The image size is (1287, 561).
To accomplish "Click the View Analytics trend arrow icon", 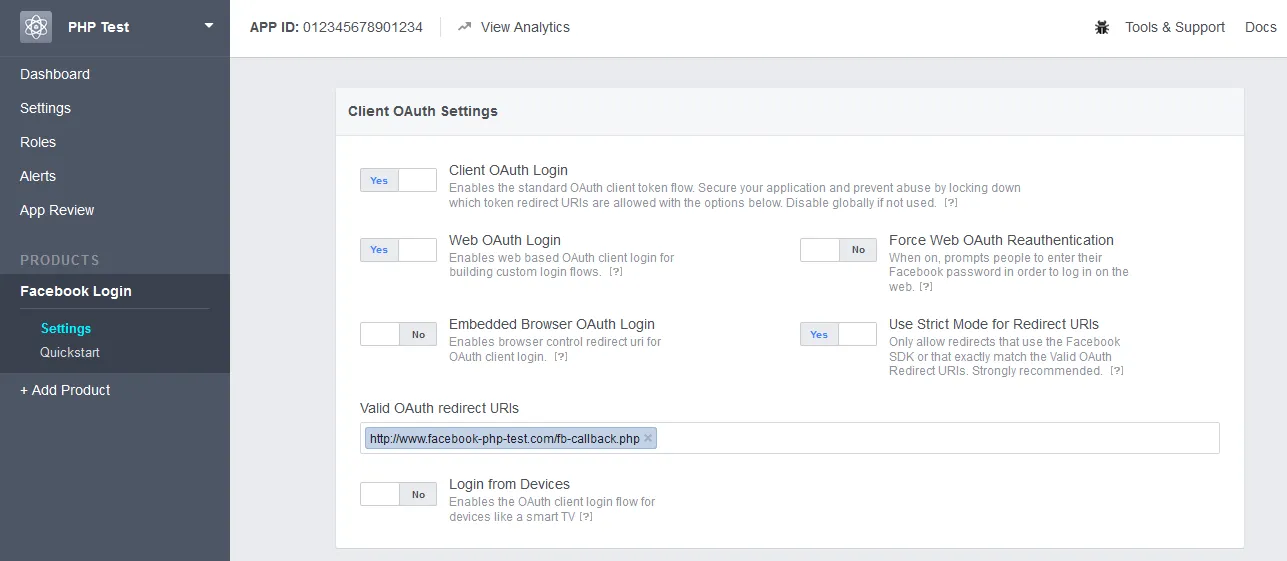I will 464,27.
